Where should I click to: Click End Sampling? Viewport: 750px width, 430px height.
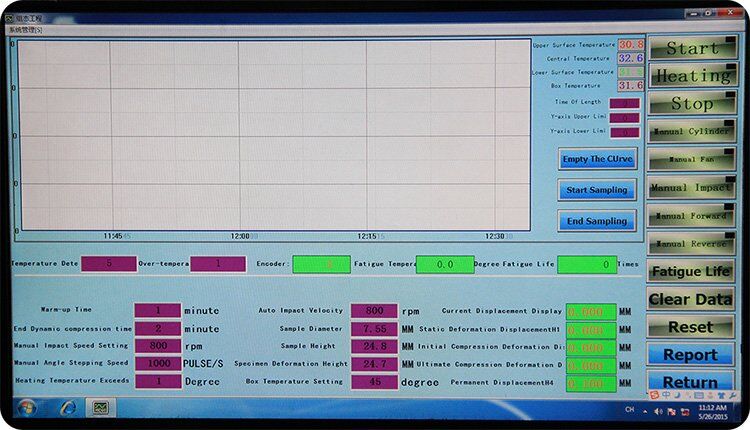click(597, 221)
